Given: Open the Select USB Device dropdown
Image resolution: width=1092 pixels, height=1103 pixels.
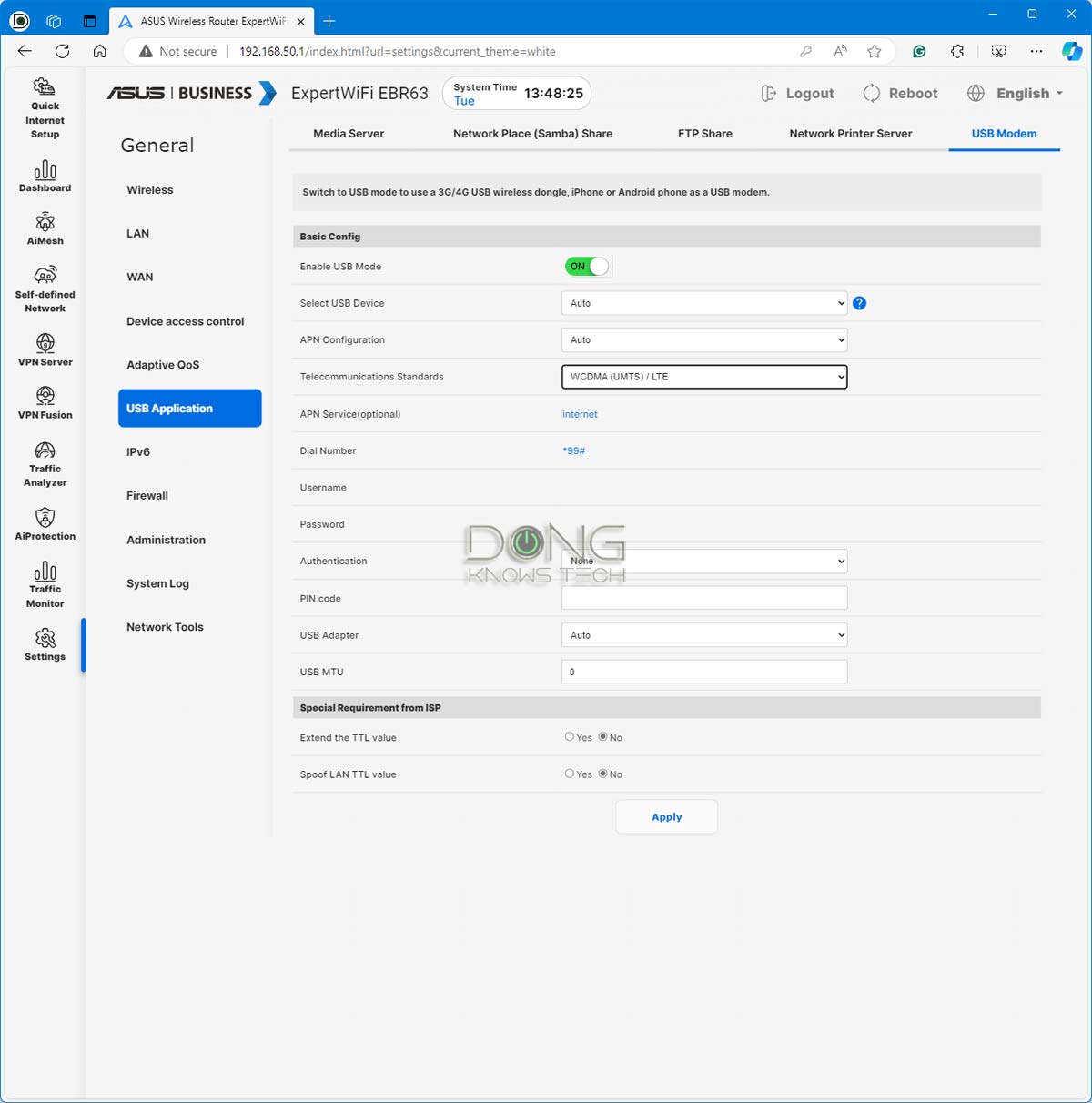Looking at the screenshot, I should coord(704,303).
